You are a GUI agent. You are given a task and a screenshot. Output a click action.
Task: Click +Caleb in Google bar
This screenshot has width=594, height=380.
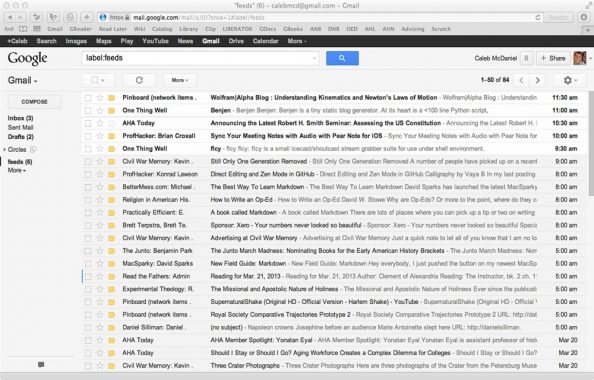pos(17,41)
